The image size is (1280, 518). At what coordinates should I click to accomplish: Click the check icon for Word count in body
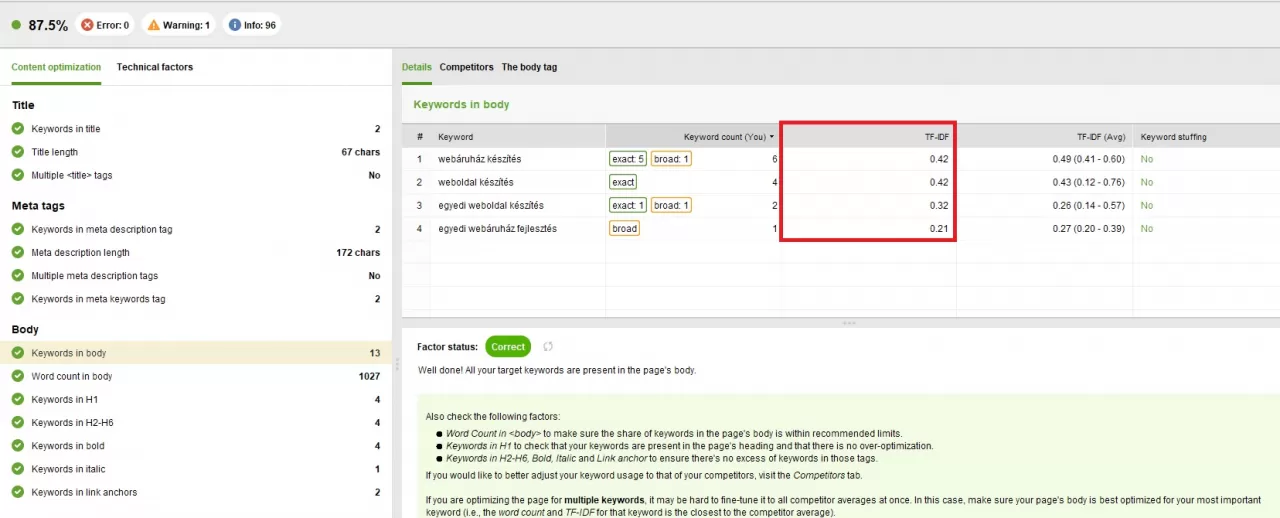[18, 376]
